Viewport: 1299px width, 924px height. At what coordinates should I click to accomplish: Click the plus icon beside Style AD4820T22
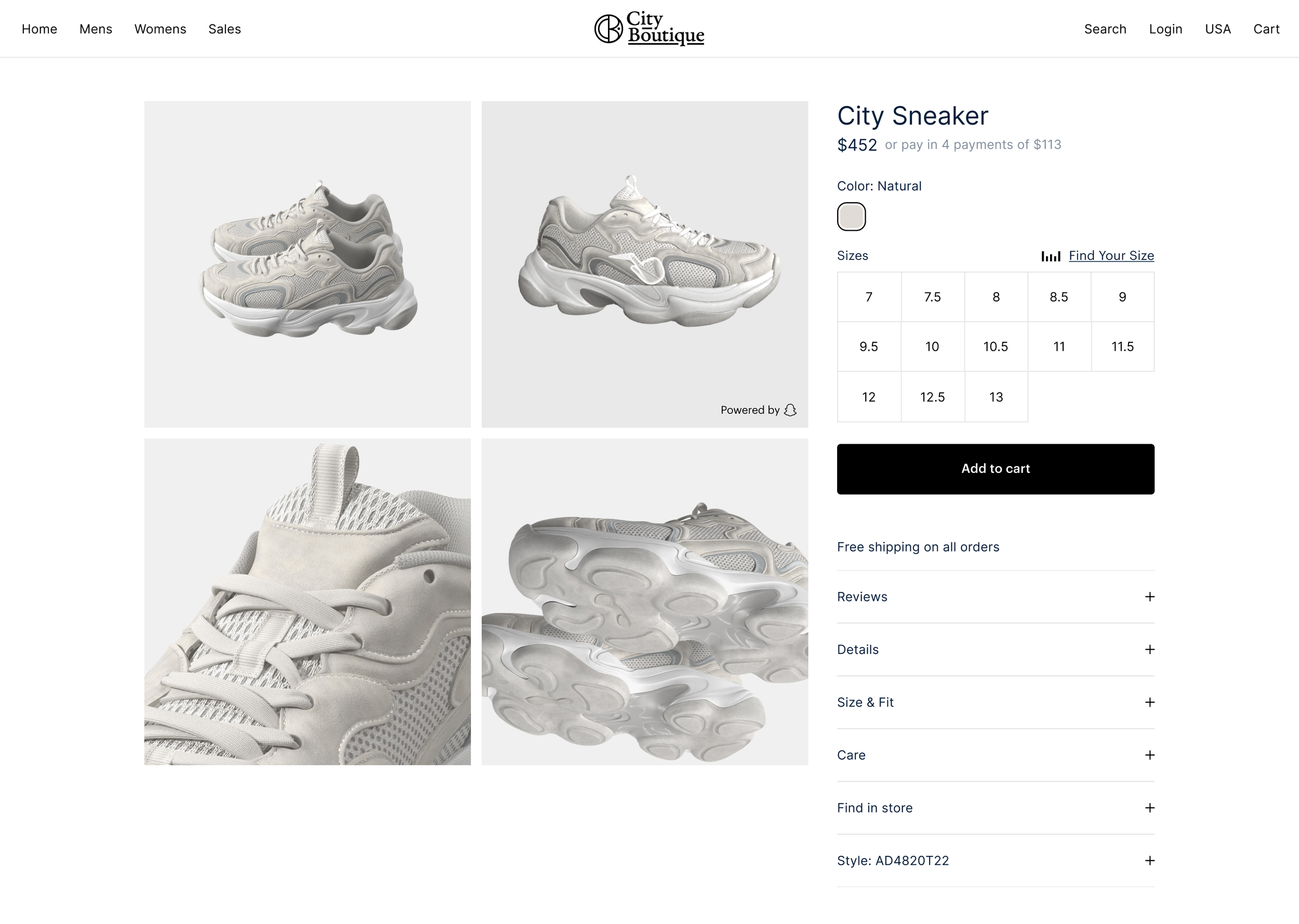click(x=1149, y=861)
